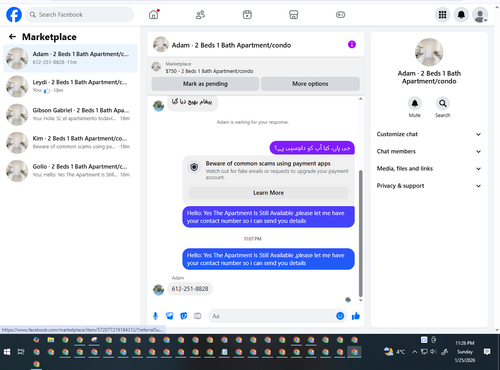Click the chat scrollbar thumb
The height and width of the screenshot is (370, 500).
[360, 233]
